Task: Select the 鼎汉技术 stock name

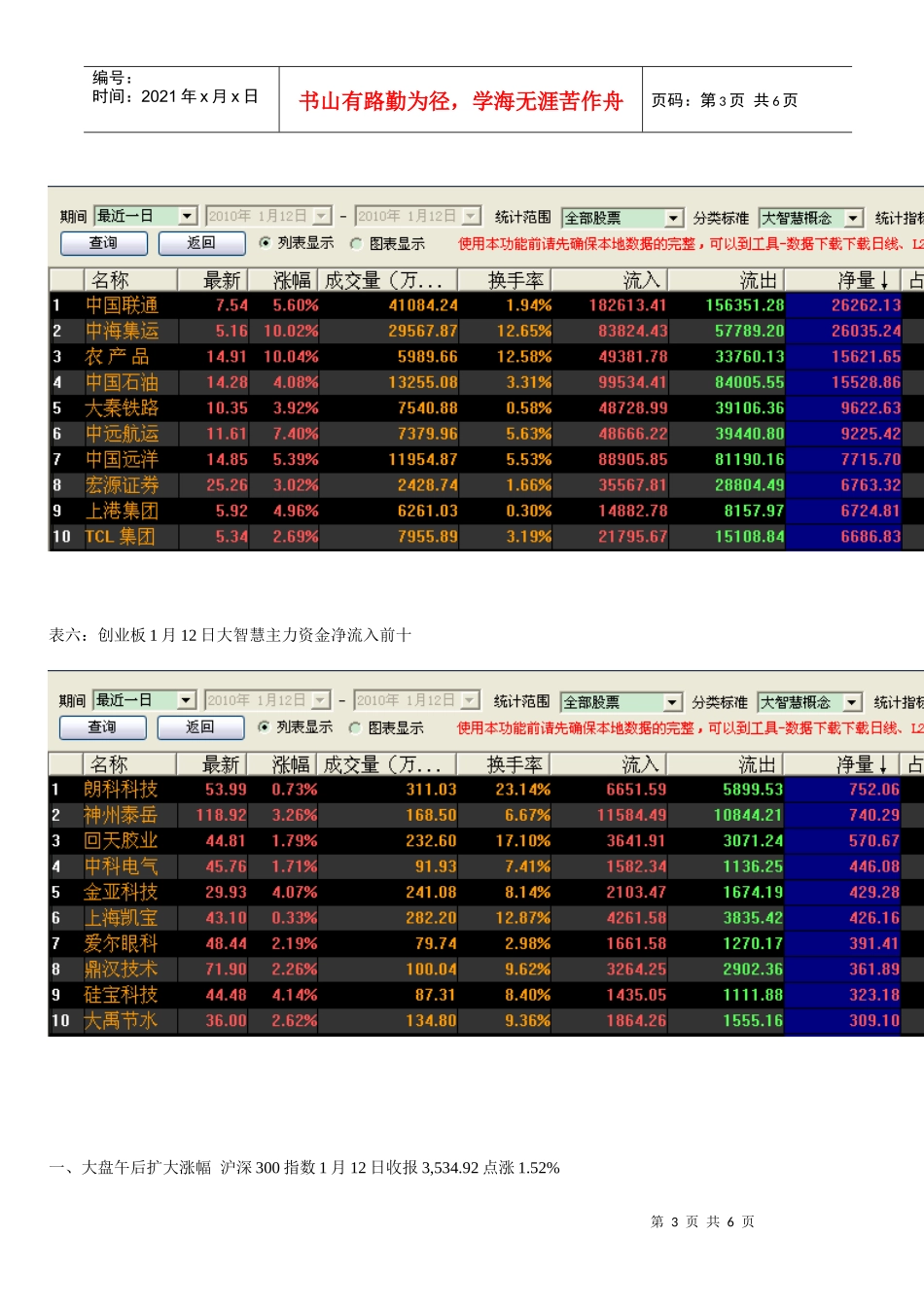Action: (121, 969)
